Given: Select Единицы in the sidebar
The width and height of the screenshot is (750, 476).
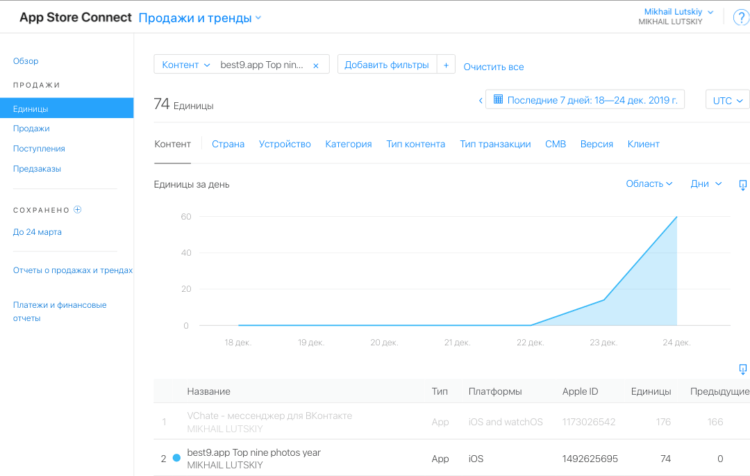Looking at the screenshot, I should click(66, 109).
